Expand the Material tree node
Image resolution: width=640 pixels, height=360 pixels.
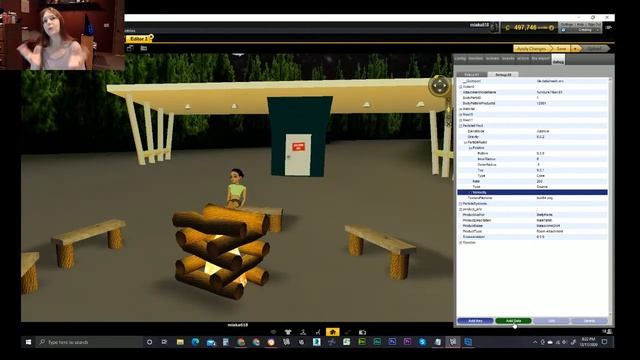tap(460, 109)
